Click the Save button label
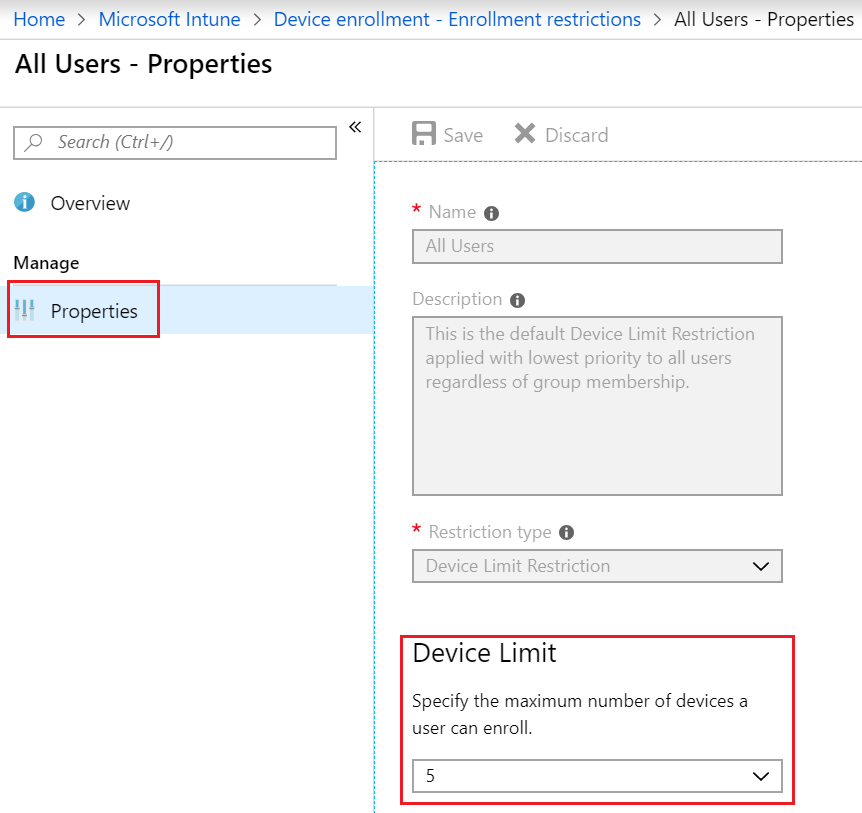Viewport: 862px width, 813px height. click(x=463, y=135)
